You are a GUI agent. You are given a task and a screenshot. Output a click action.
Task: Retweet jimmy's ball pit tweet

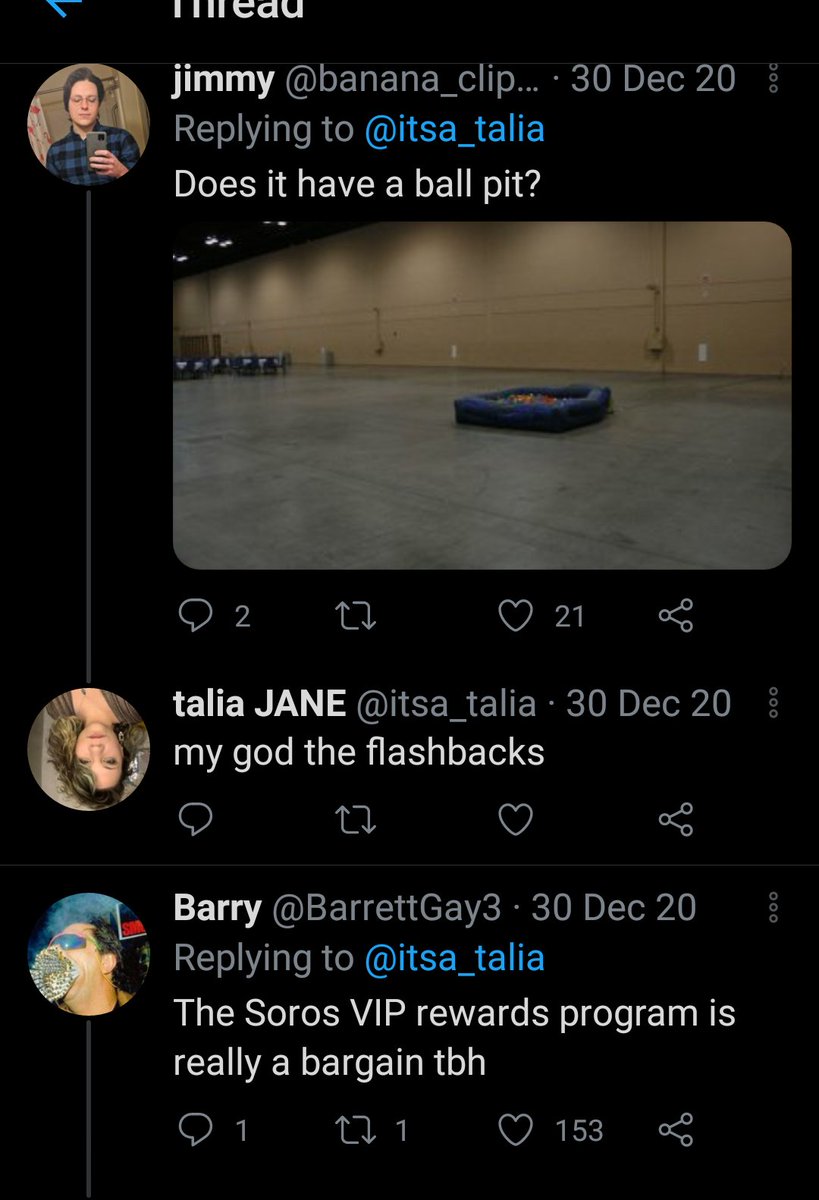[354, 616]
